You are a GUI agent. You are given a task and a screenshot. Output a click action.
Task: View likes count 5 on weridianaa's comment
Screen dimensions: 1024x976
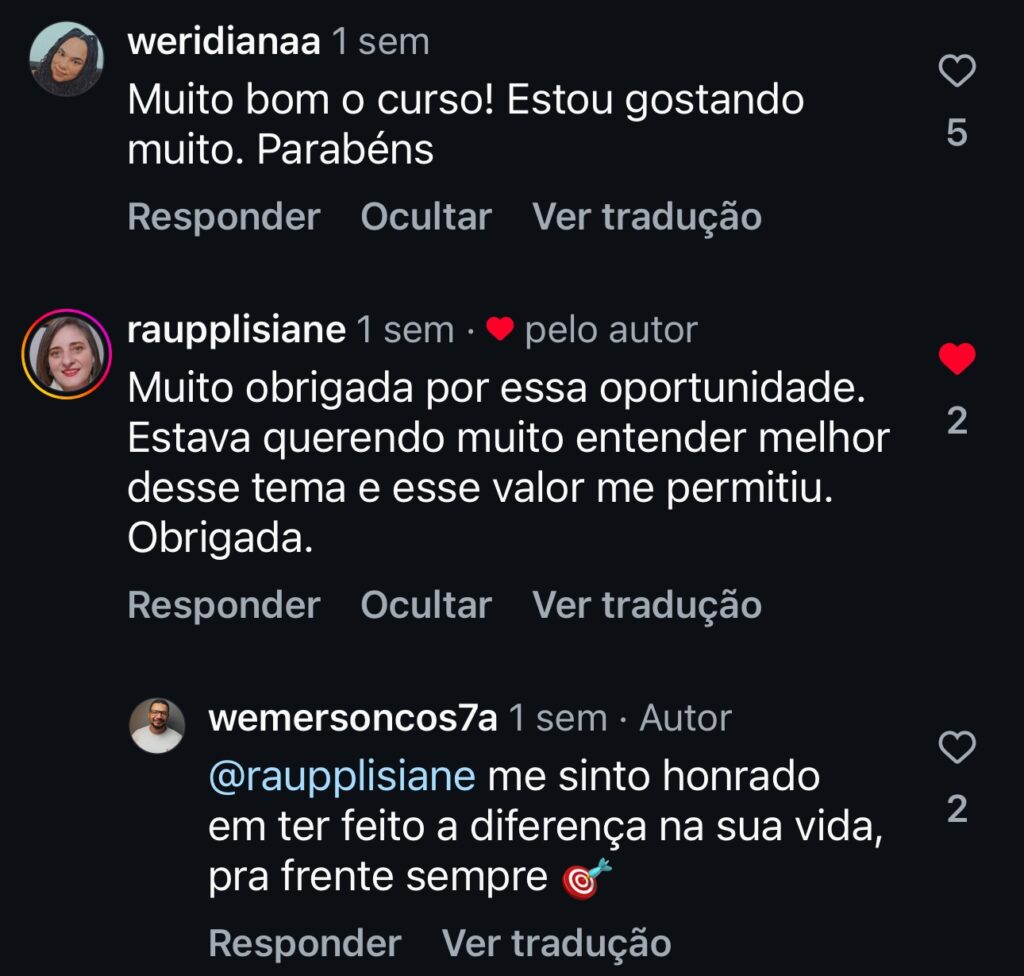tap(957, 133)
